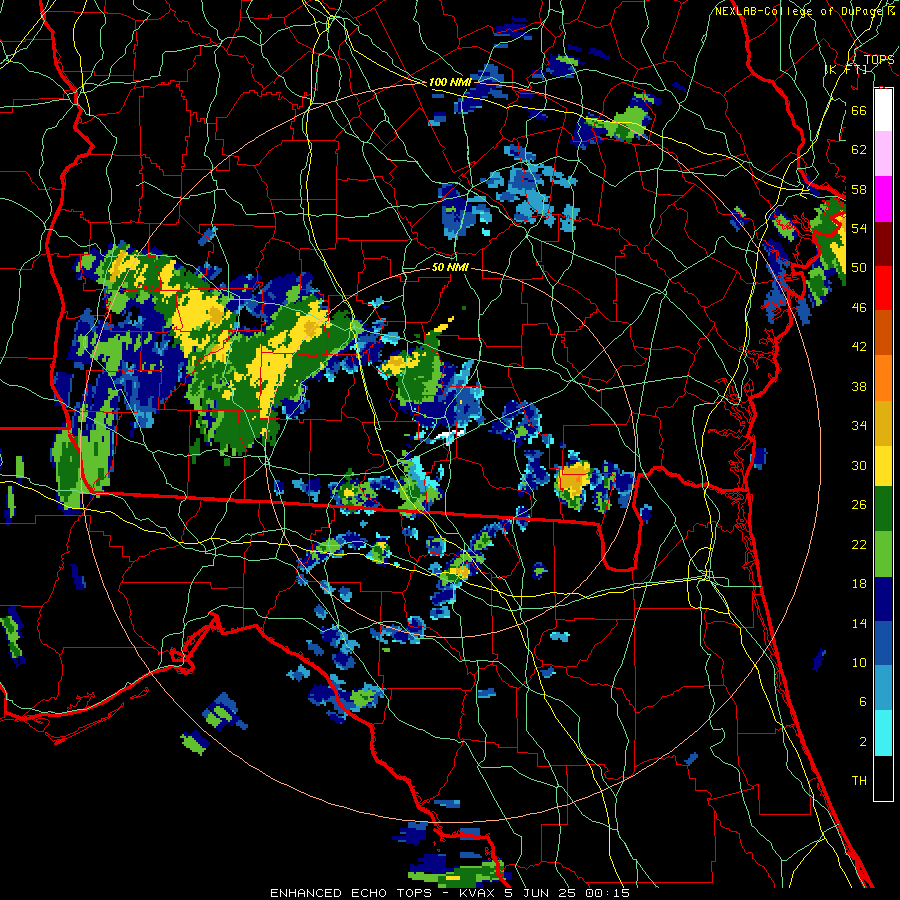Screen dimensions: 900x900
Task: Click the white swatch in the tops legend
Action: (x=883, y=110)
